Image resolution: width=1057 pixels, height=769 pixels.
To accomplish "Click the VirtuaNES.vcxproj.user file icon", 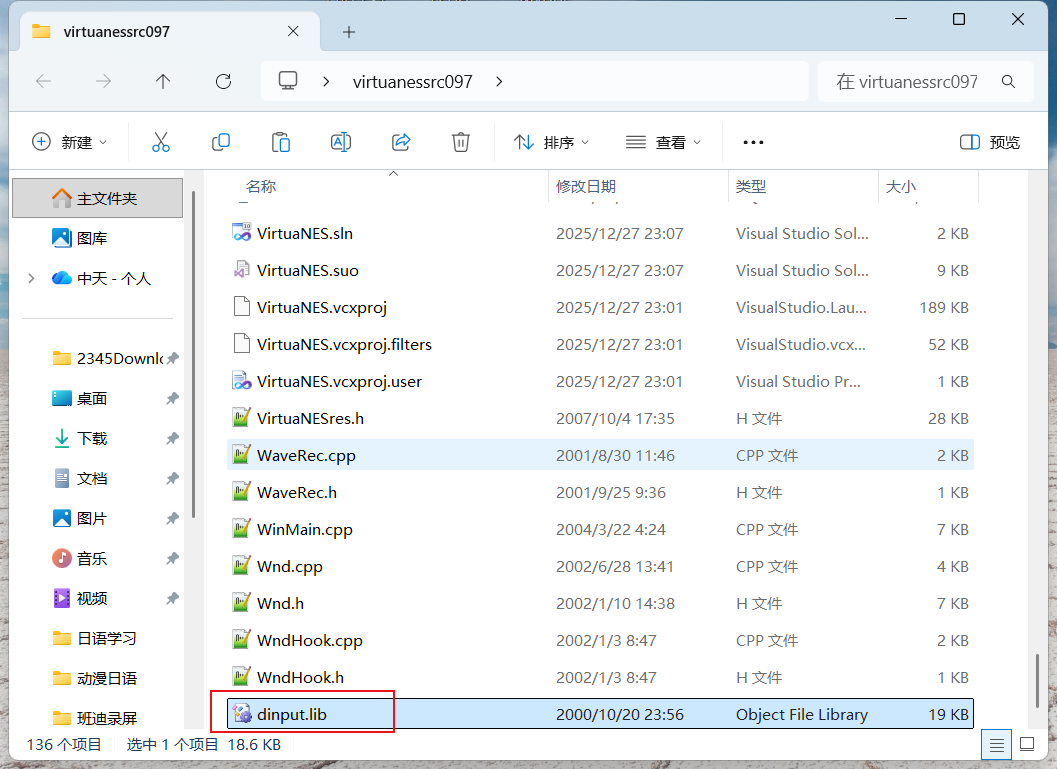I will point(241,381).
